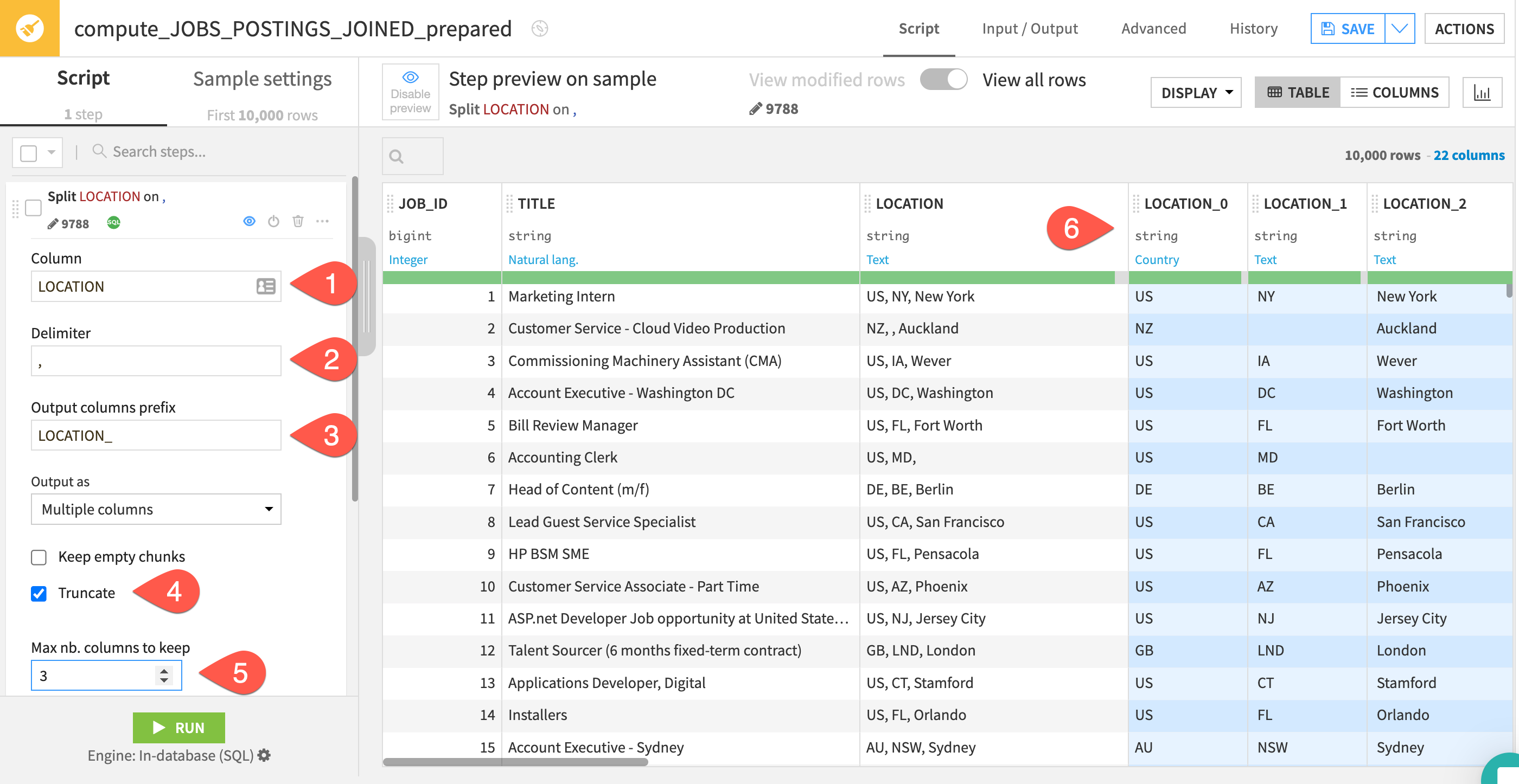
Task: Click the eye icon on Split step
Action: tap(250, 221)
